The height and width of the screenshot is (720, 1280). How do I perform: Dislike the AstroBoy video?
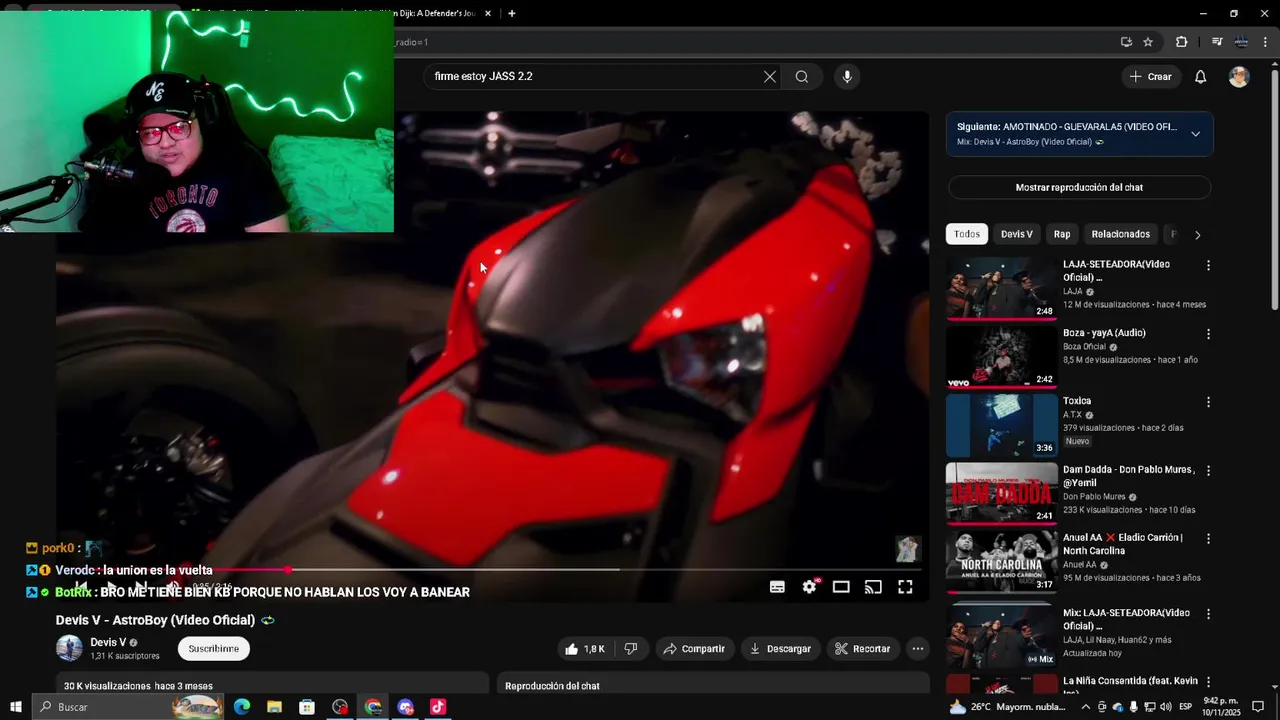pos(631,649)
